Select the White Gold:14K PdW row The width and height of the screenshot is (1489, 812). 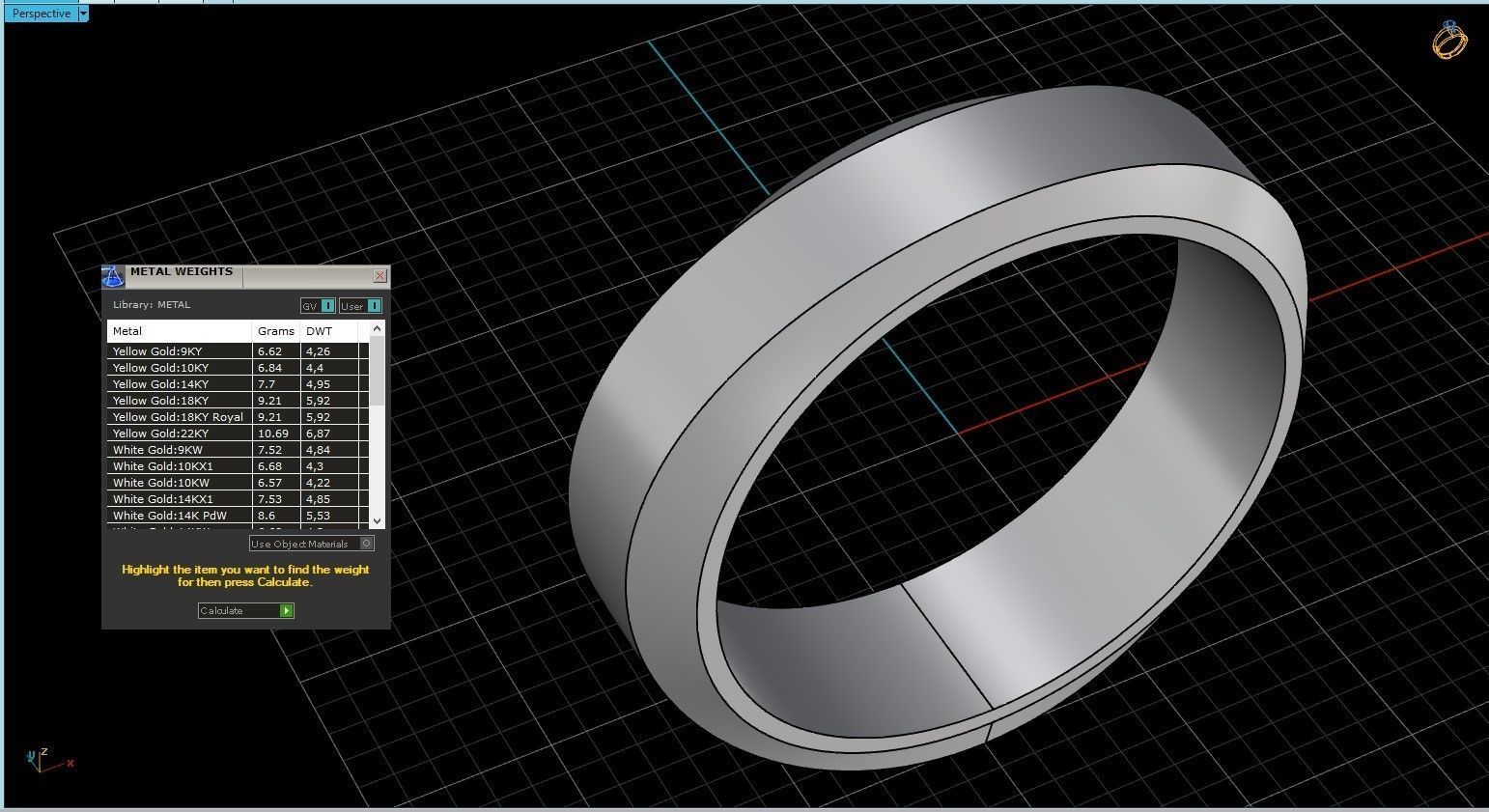click(238, 516)
